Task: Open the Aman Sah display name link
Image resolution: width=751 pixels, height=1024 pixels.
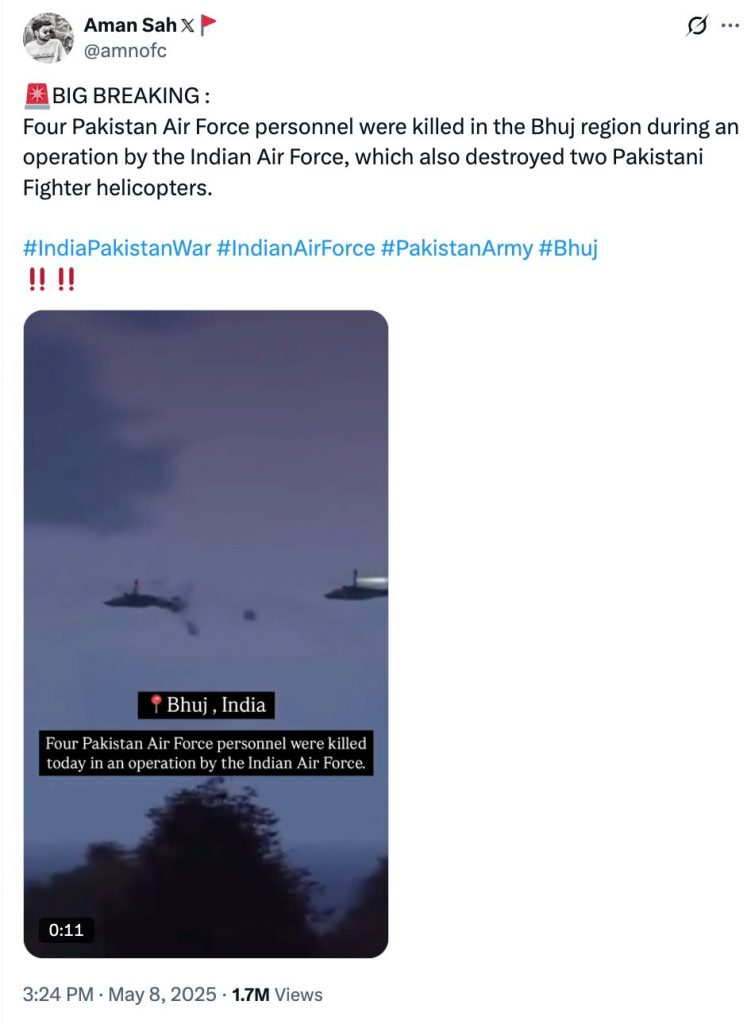Action: tap(130, 25)
